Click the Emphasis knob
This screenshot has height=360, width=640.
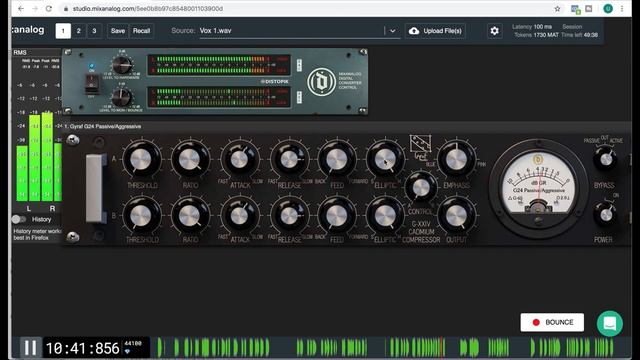coord(456,159)
